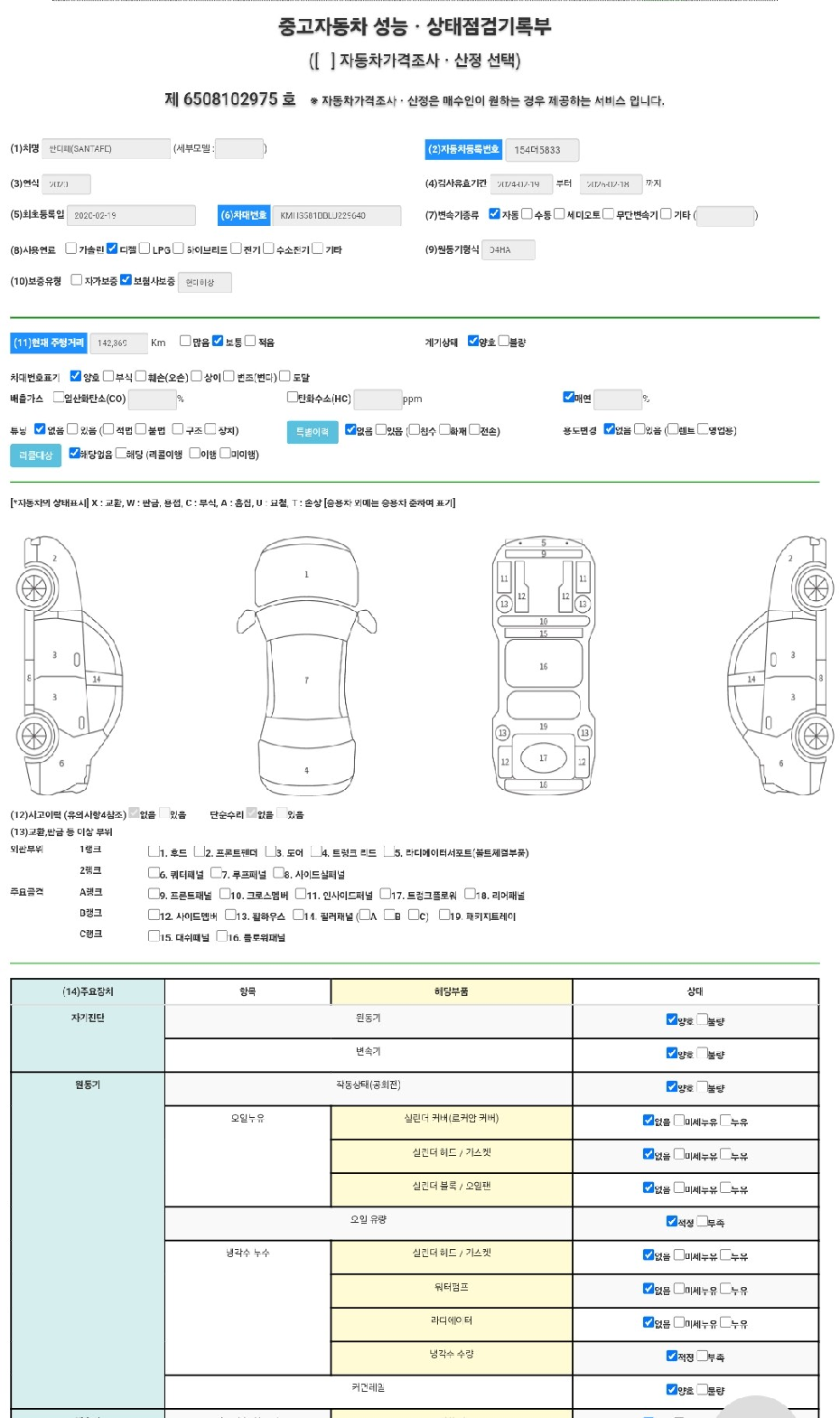Check the 15. 대쉬패널 checkbox
Image resolution: width=840 pixels, height=1418 pixels.
tap(154, 936)
